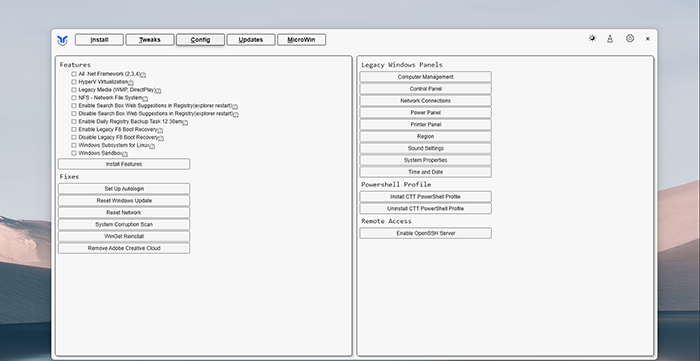Image resolution: width=700 pixels, height=361 pixels.
Task: Open the Printer Panel
Action: [x=425, y=124]
